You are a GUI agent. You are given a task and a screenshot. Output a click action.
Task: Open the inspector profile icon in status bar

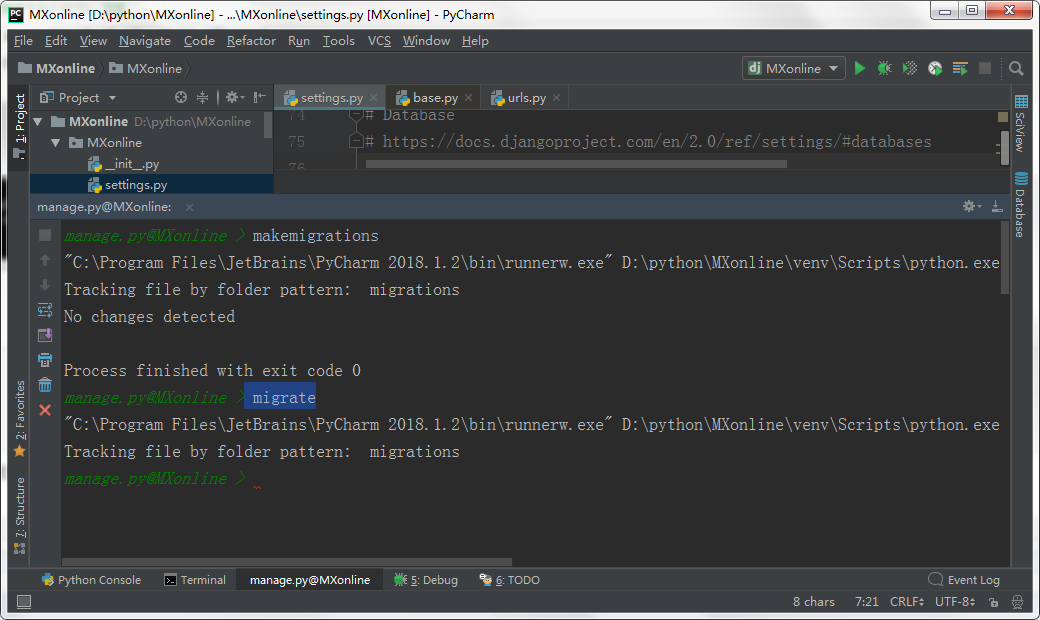click(x=1017, y=602)
